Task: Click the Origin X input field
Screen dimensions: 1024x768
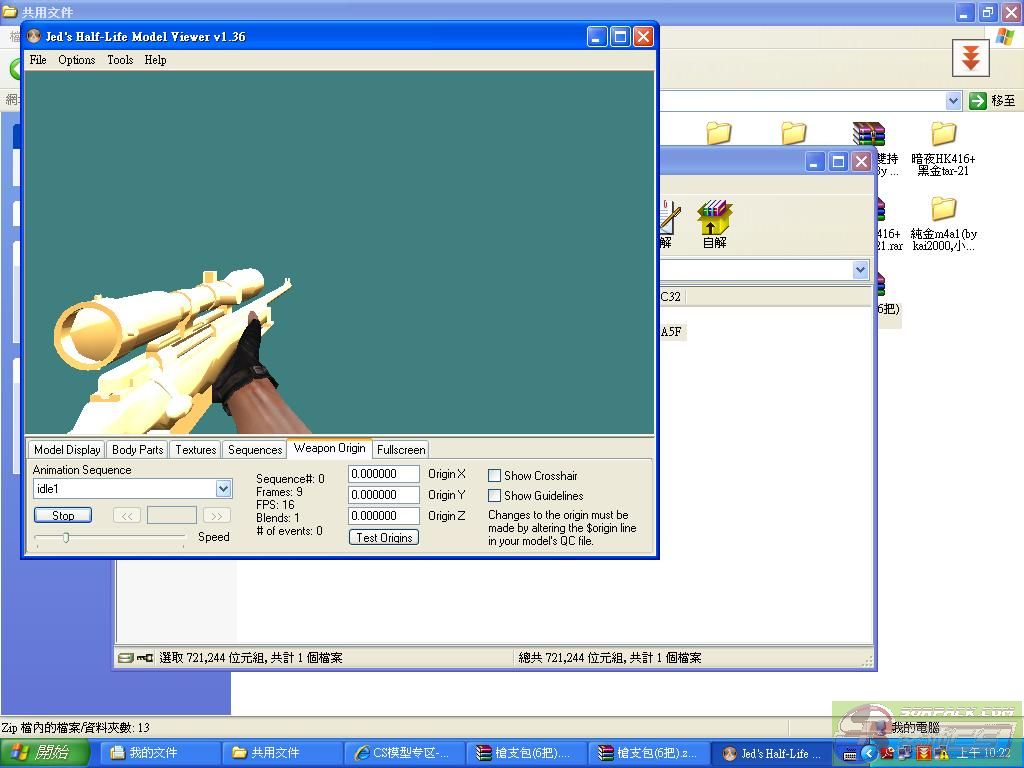Action: [x=383, y=474]
